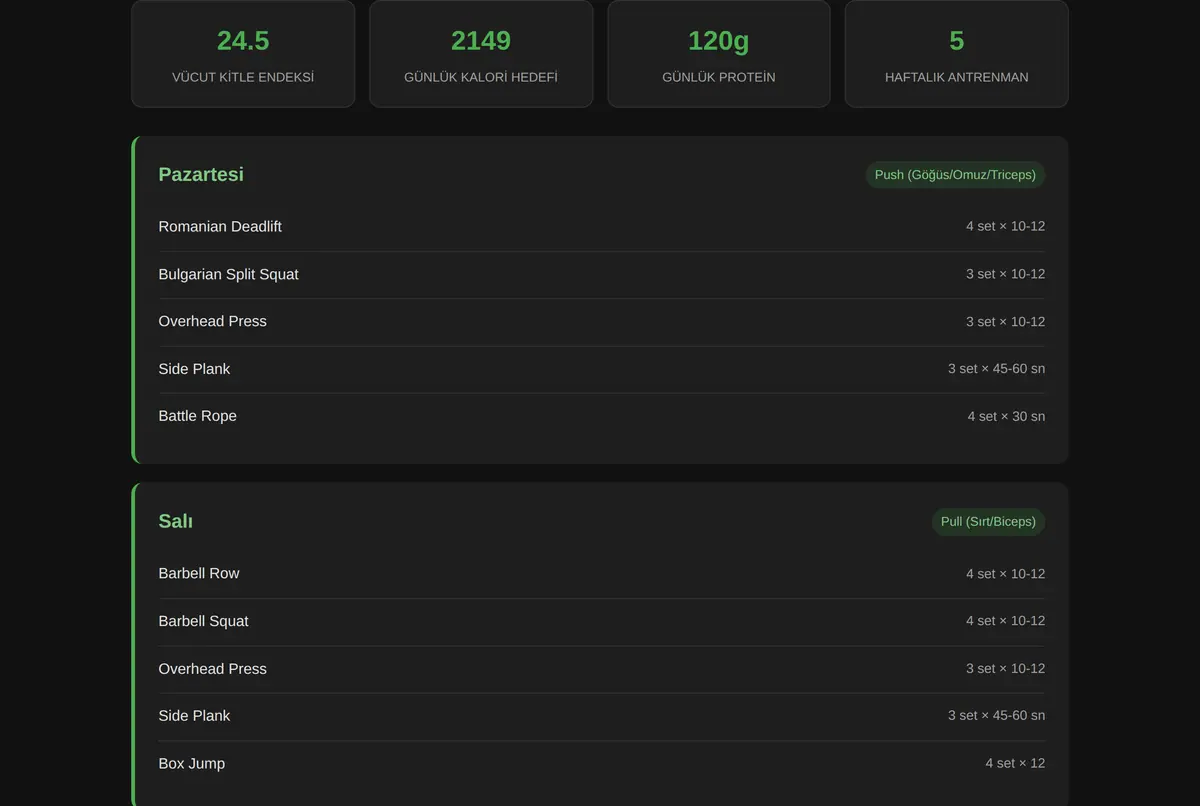Click the Romanian Deadlift exercise name
1200x806 pixels.
[220, 227]
